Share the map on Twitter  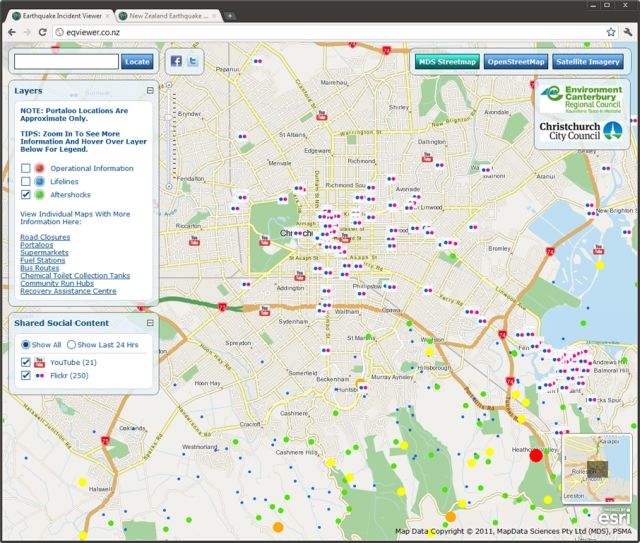[193, 61]
